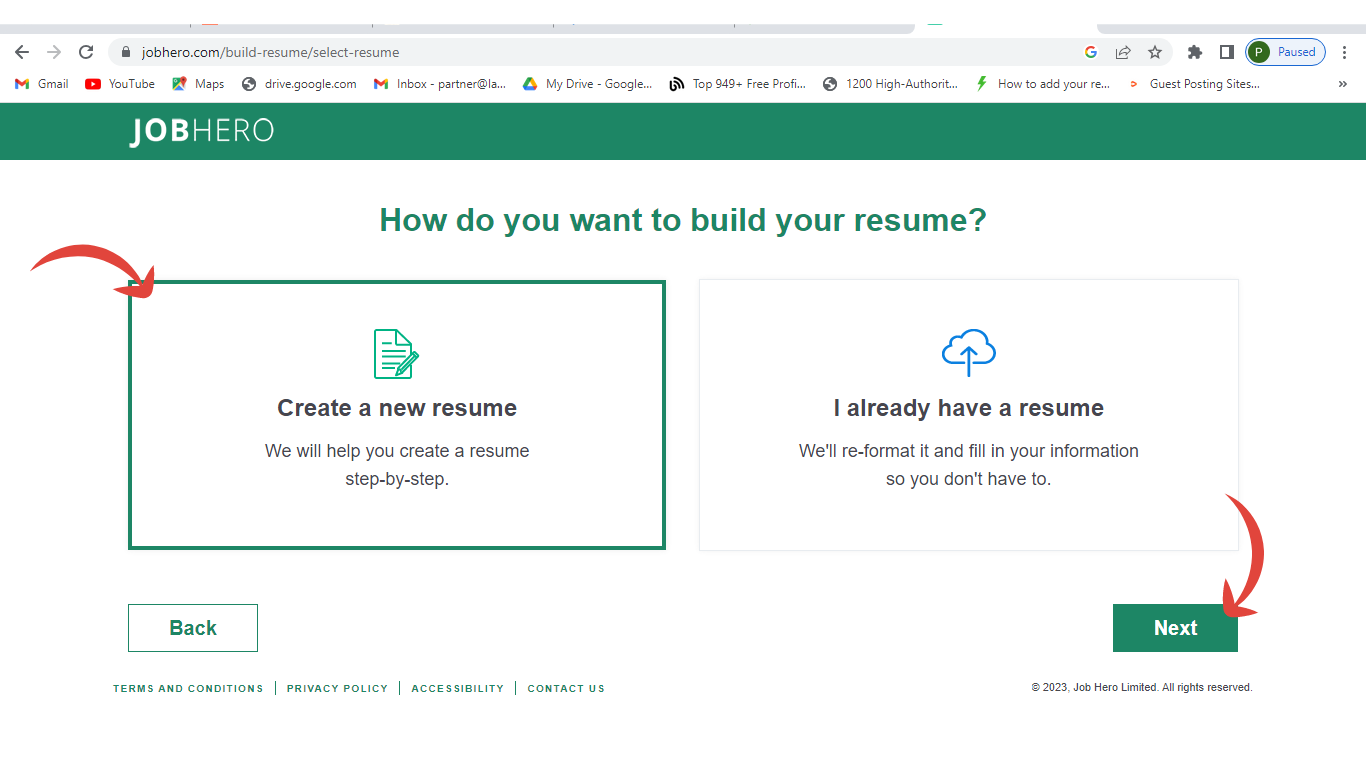Reload the page with browser refresh icon
This screenshot has height=768, width=1366.
pyautogui.click(x=86, y=52)
